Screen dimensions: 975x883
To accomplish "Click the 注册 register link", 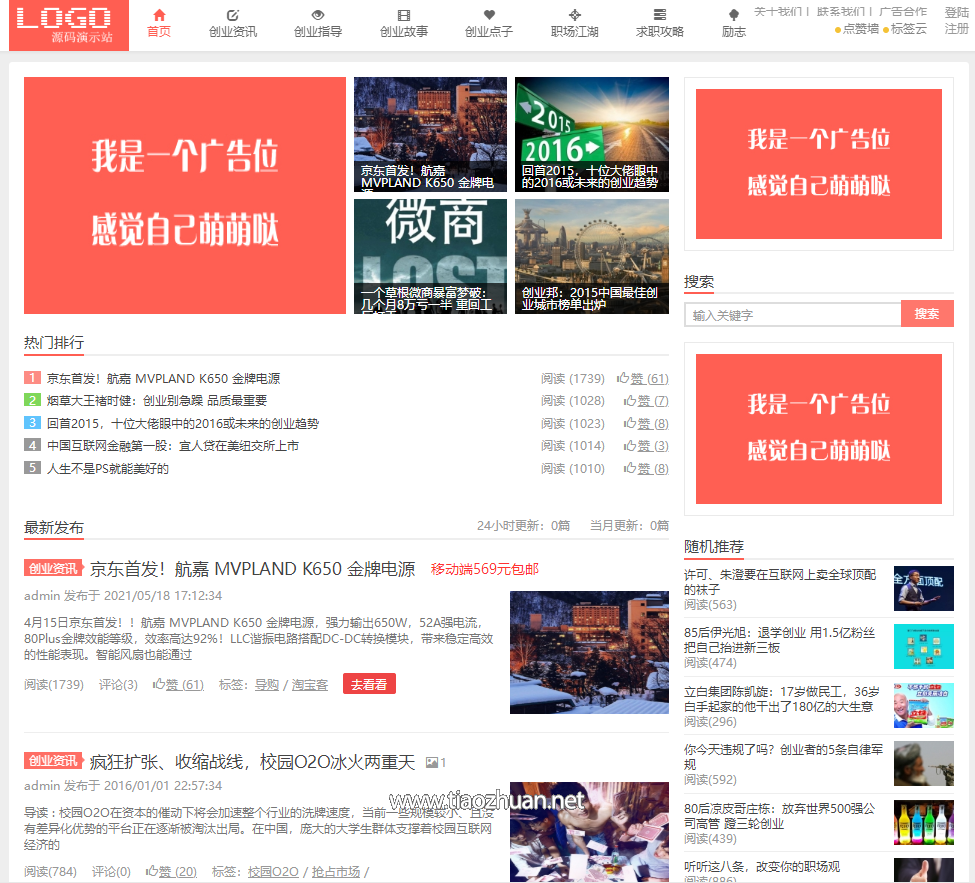I will [956, 29].
